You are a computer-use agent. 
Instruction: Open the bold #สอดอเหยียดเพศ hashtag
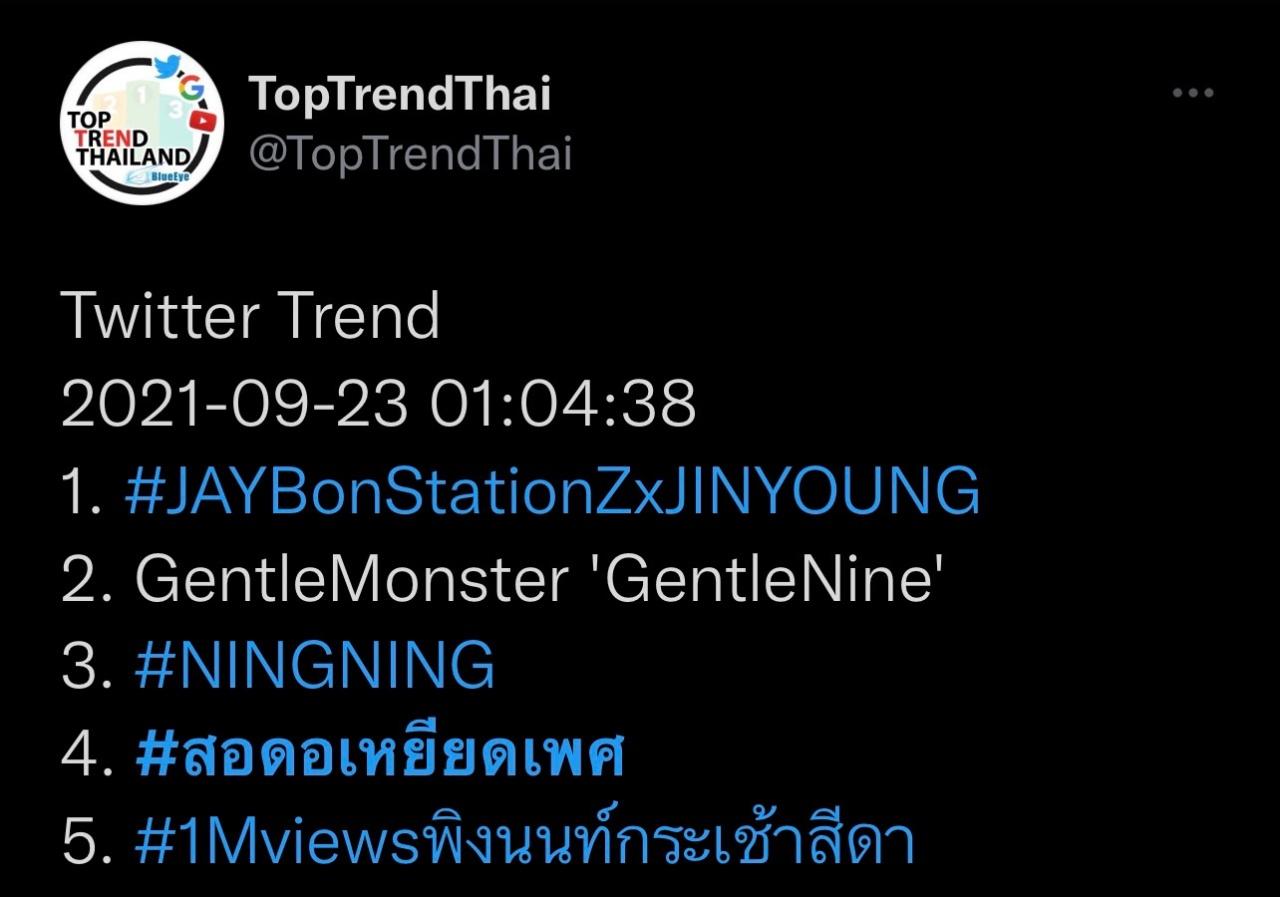point(379,755)
